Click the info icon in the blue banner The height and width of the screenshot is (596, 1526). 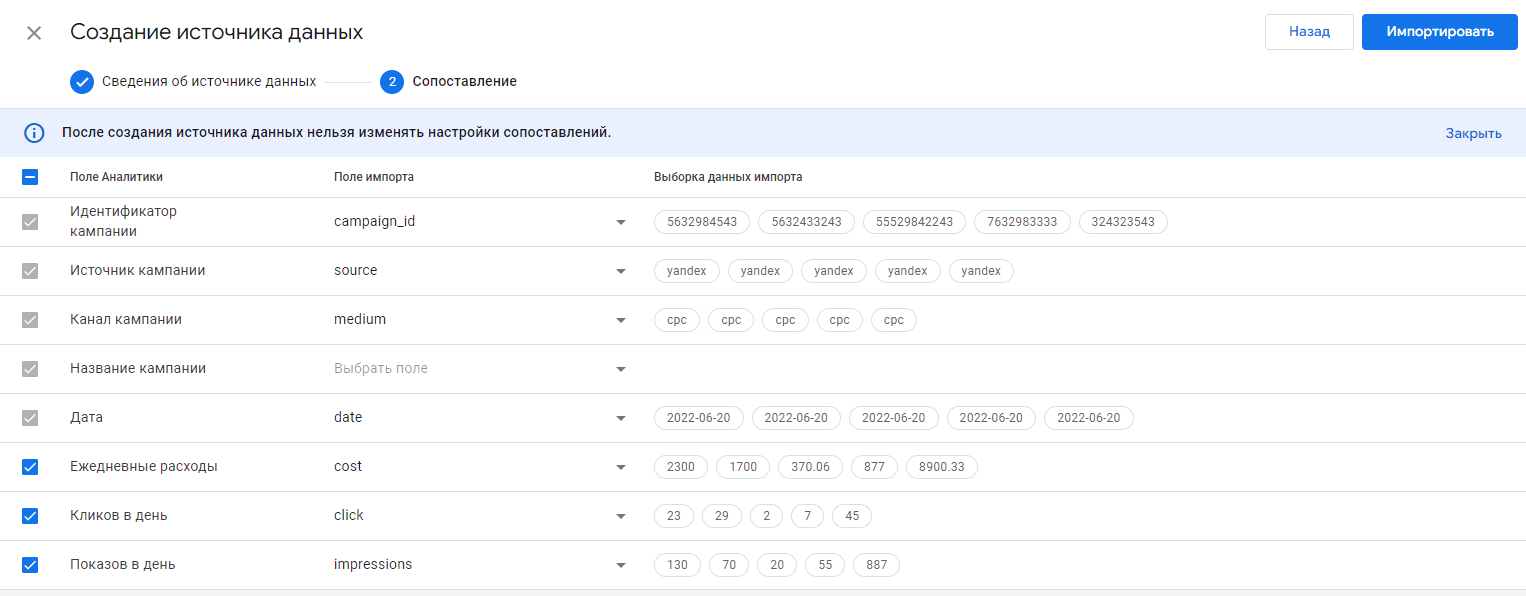pos(34,133)
